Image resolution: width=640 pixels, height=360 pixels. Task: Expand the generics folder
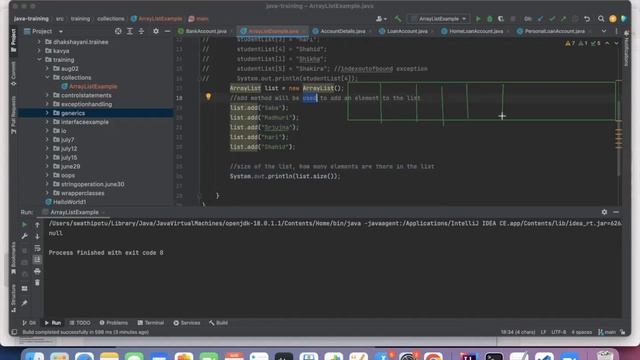point(47,113)
